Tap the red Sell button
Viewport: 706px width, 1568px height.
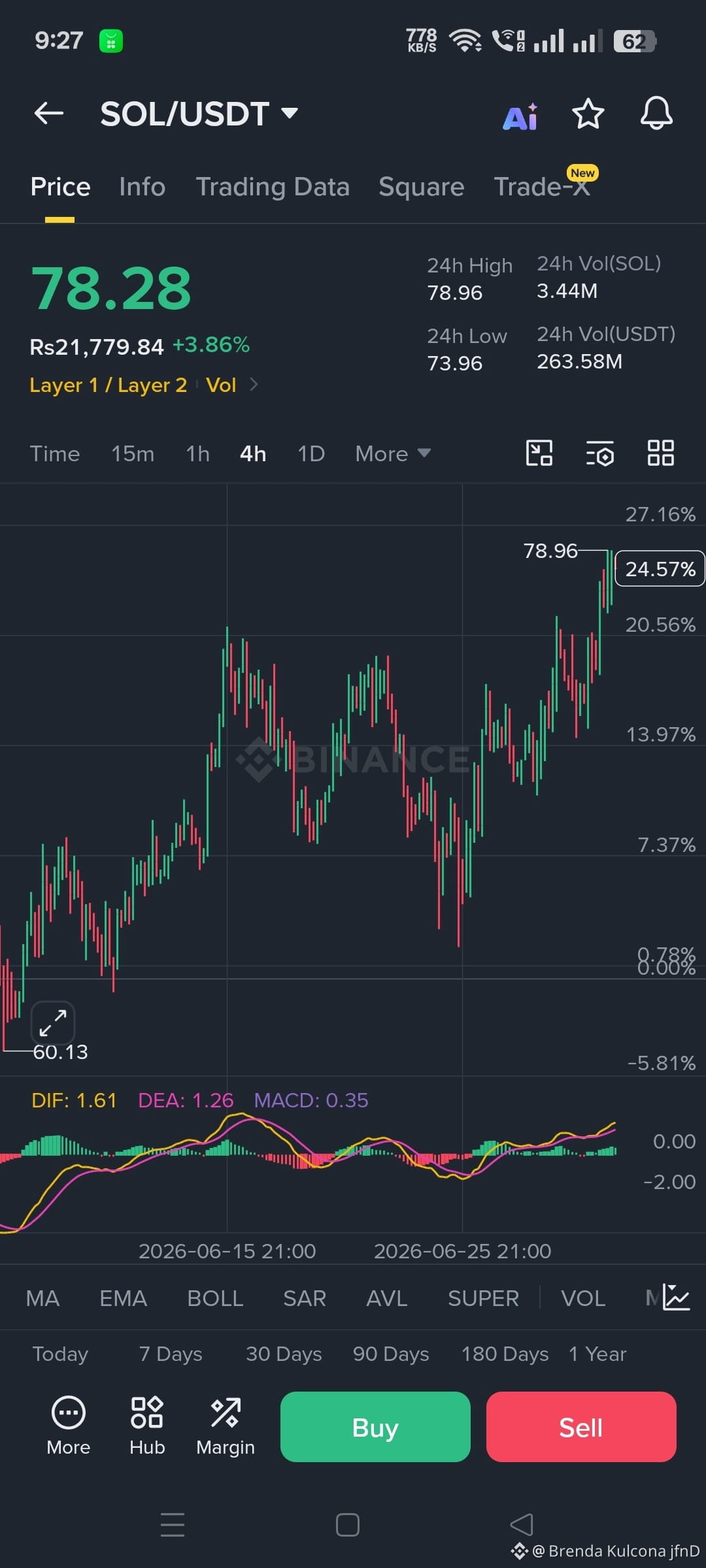pyautogui.click(x=581, y=1427)
